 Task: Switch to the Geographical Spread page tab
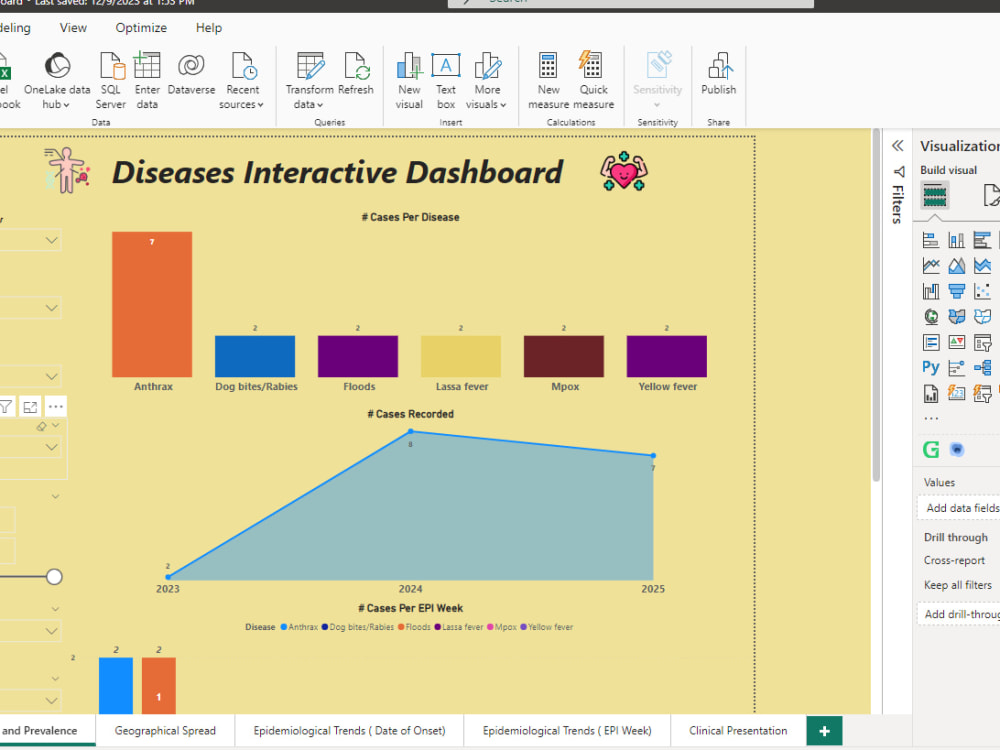point(165,731)
